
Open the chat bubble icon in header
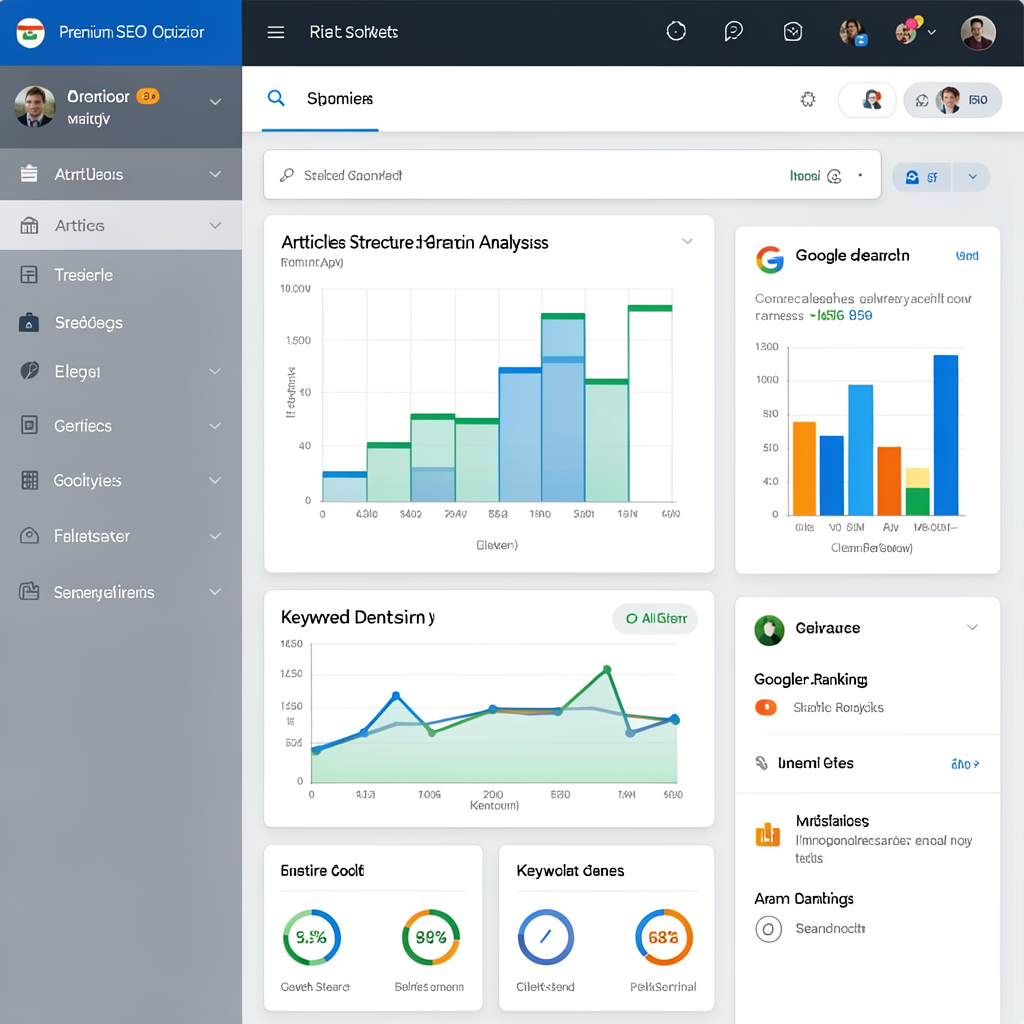[x=733, y=31]
